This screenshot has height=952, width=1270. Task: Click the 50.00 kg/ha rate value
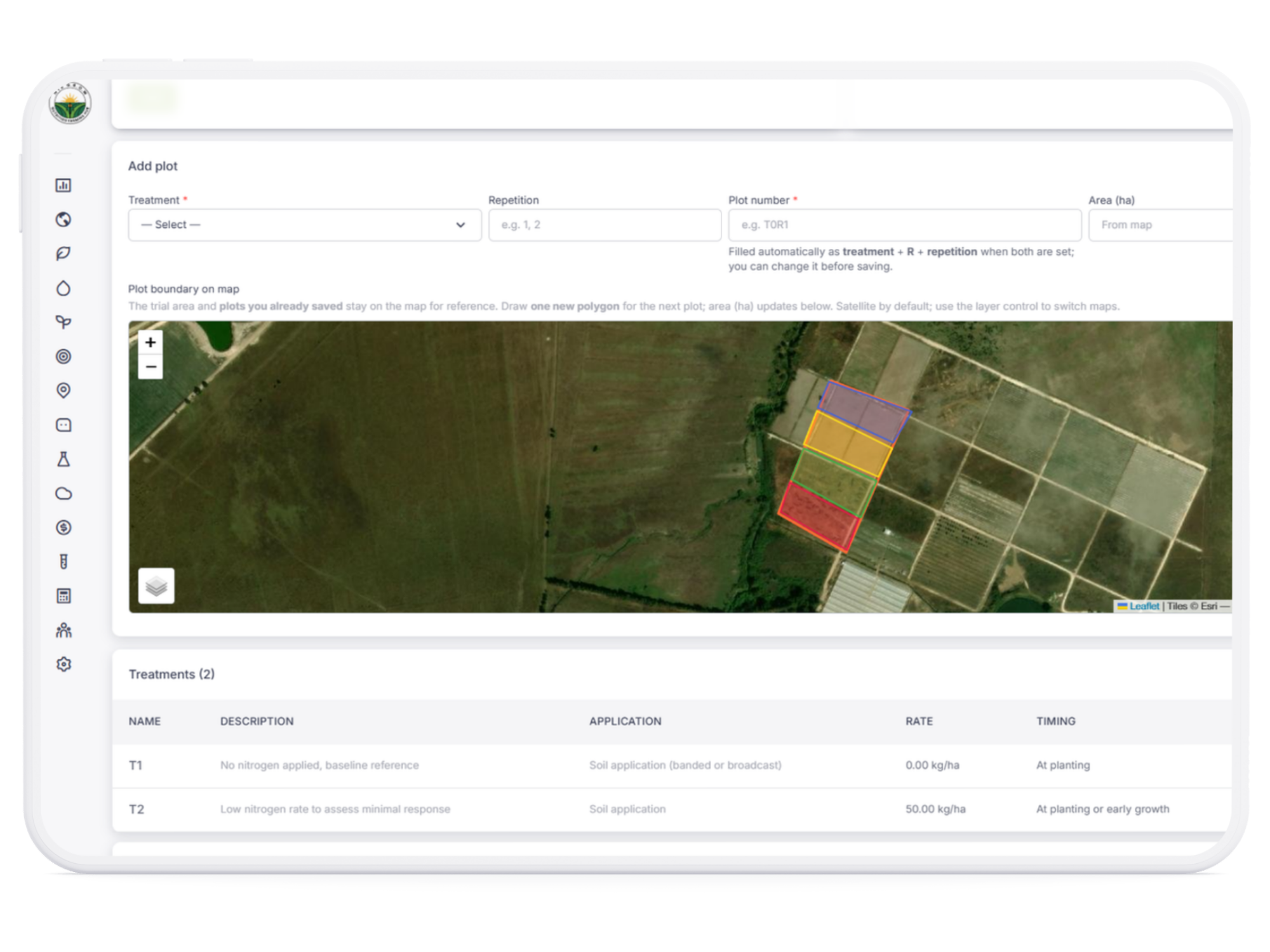[x=935, y=809]
